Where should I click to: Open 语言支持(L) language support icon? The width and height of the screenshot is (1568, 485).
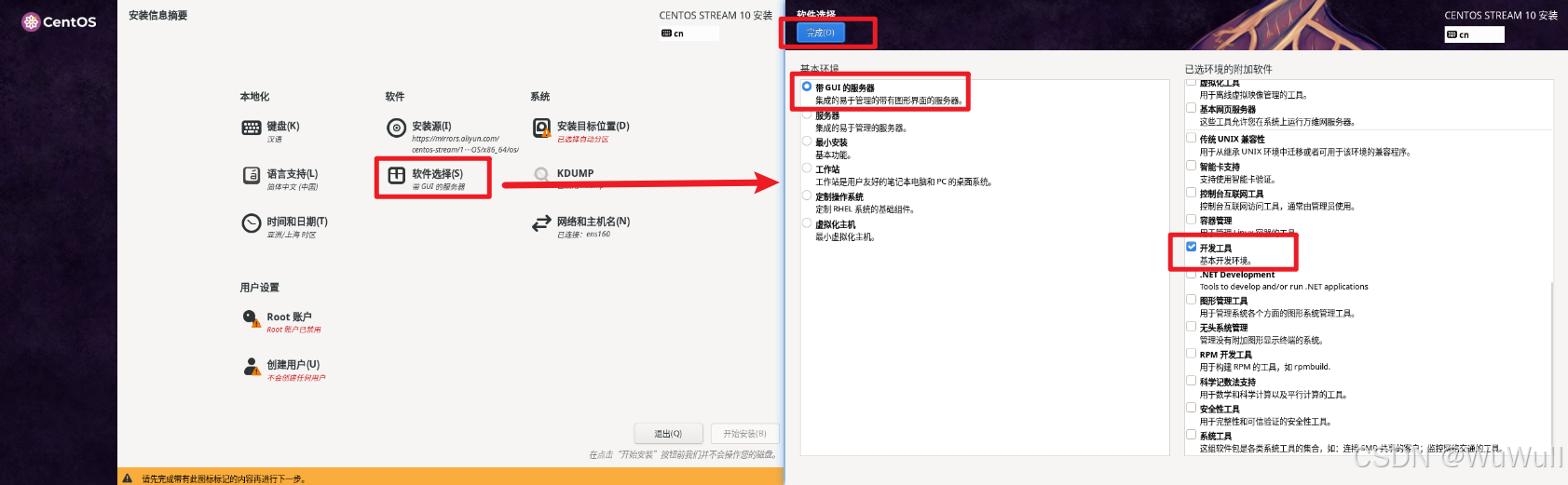click(252, 175)
